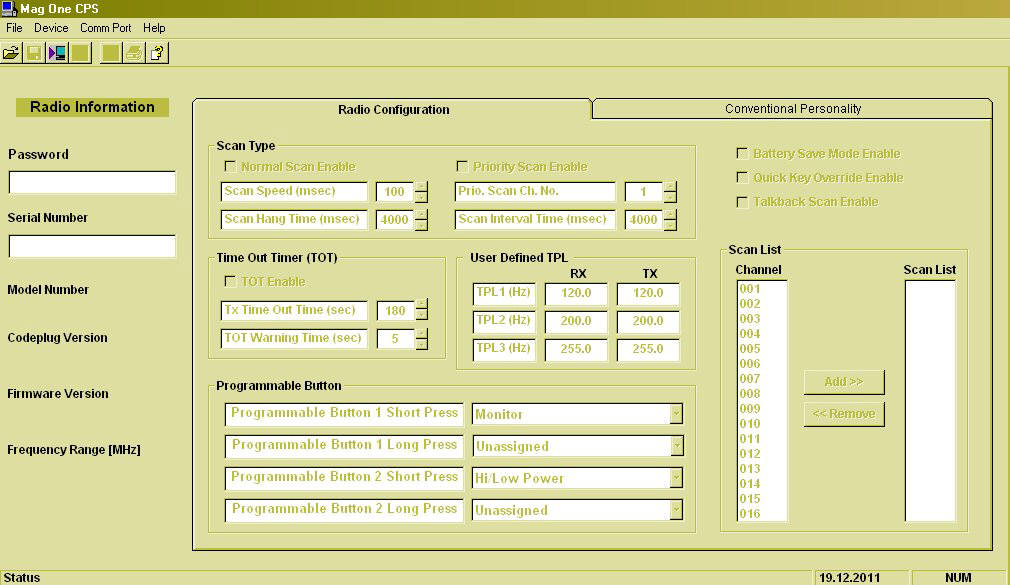Click the << Remove button
Viewport: 1010px width, 585px height.
coord(844,414)
